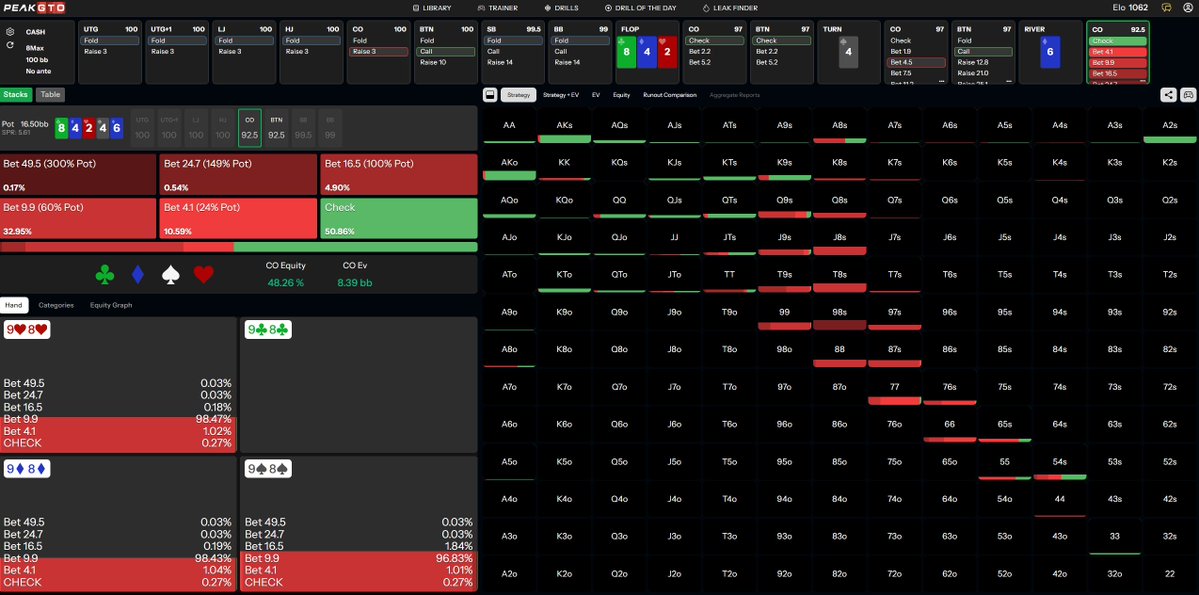The height and width of the screenshot is (595, 1199).
Task: Select the A2s cell in hand matrix
Action: (1170, 125)
